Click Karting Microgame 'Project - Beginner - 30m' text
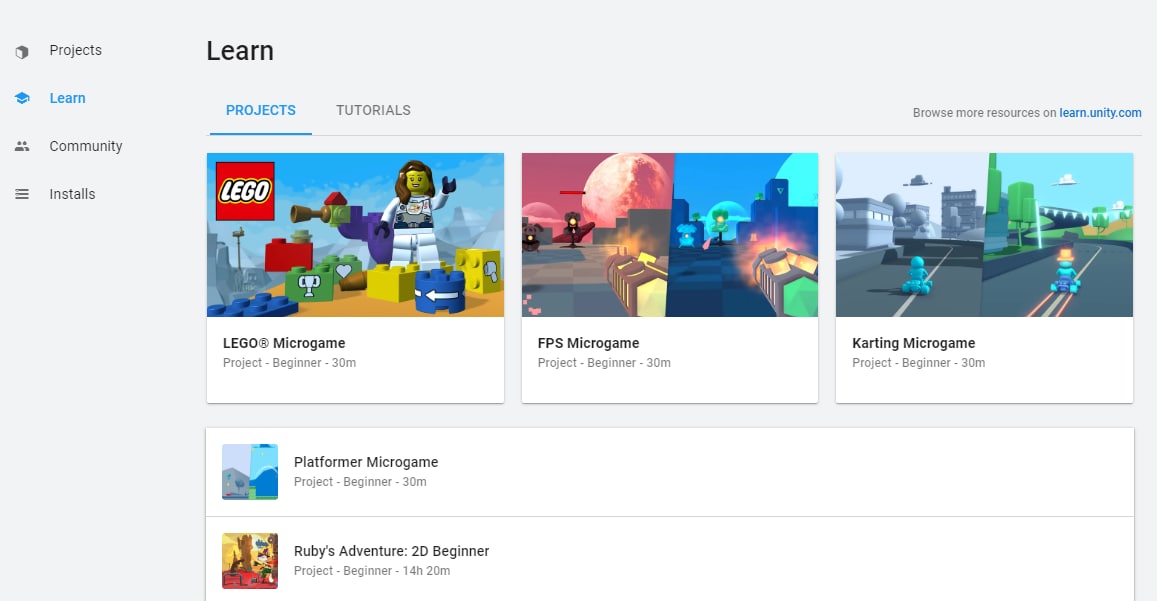 [919, 363]
